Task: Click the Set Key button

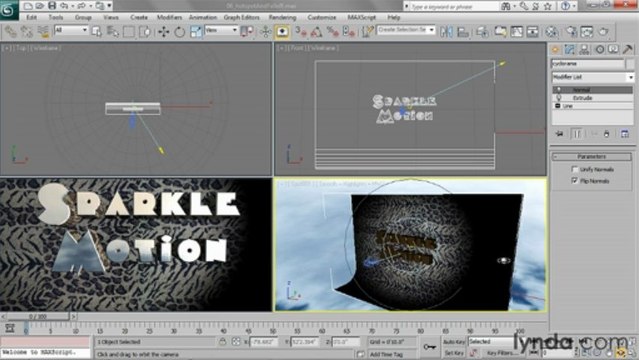Action: 454,353
